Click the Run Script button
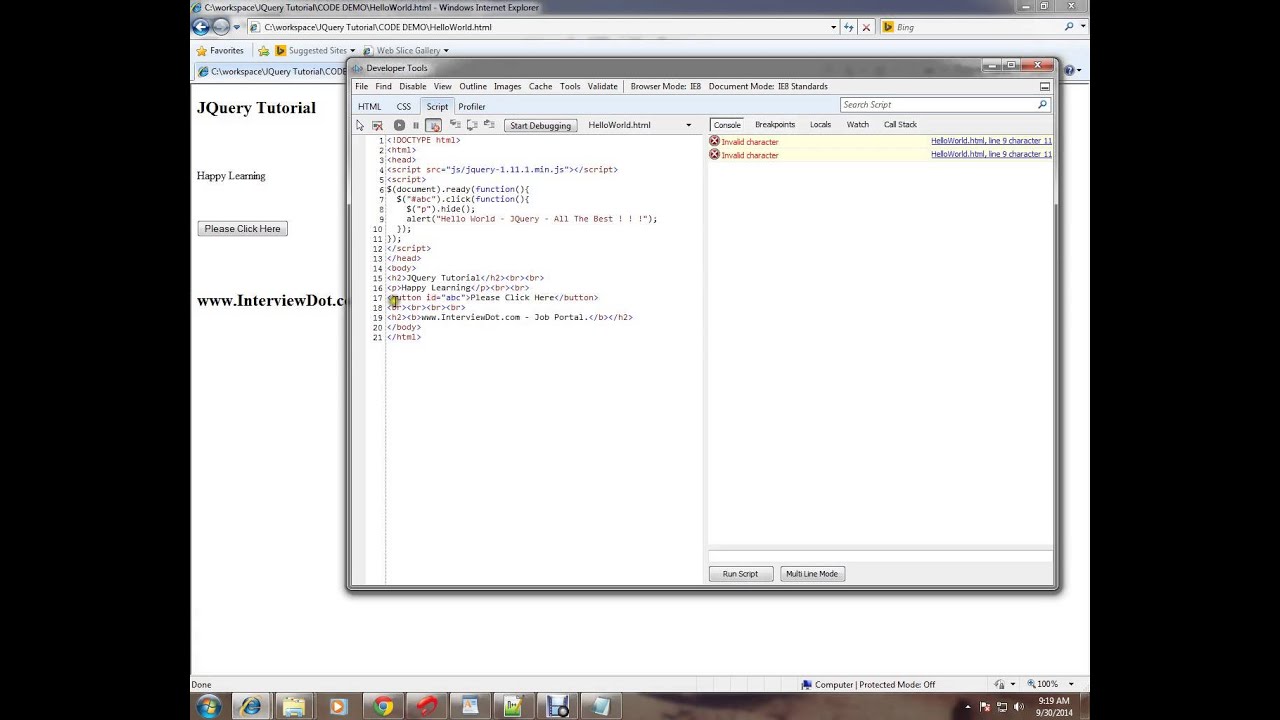Image resolution: width=1280 pixels, height=720 pixels. [740, 574]
